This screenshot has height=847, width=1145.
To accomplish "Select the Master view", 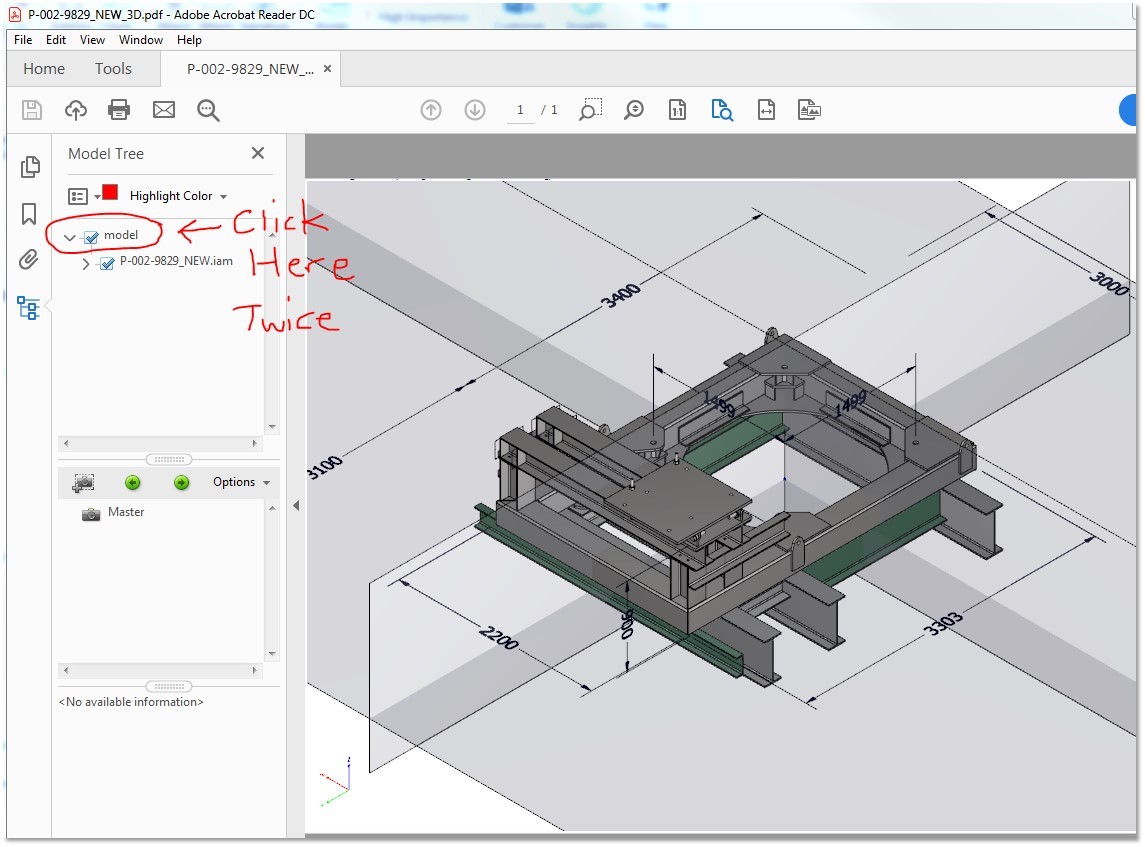I will point(125,512).
